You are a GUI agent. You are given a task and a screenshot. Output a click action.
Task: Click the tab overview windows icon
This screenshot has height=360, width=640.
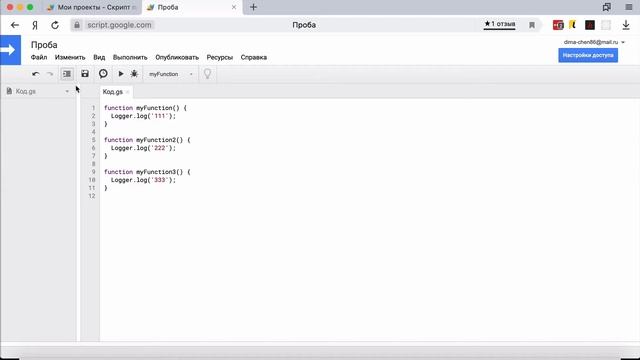pyautogui.click(x=607, y=7)
